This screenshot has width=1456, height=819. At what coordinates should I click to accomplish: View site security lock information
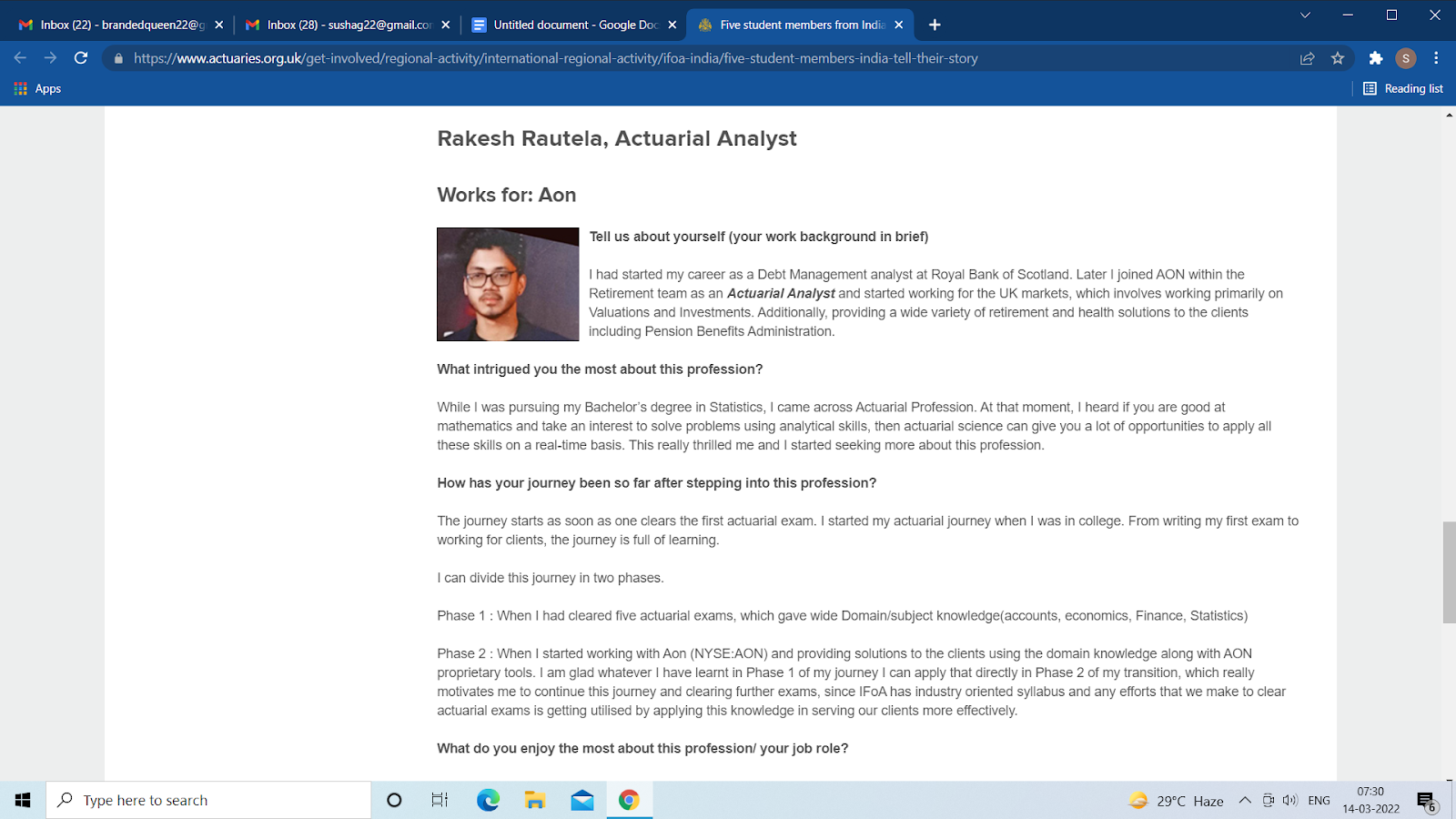[x=118, y=58]
